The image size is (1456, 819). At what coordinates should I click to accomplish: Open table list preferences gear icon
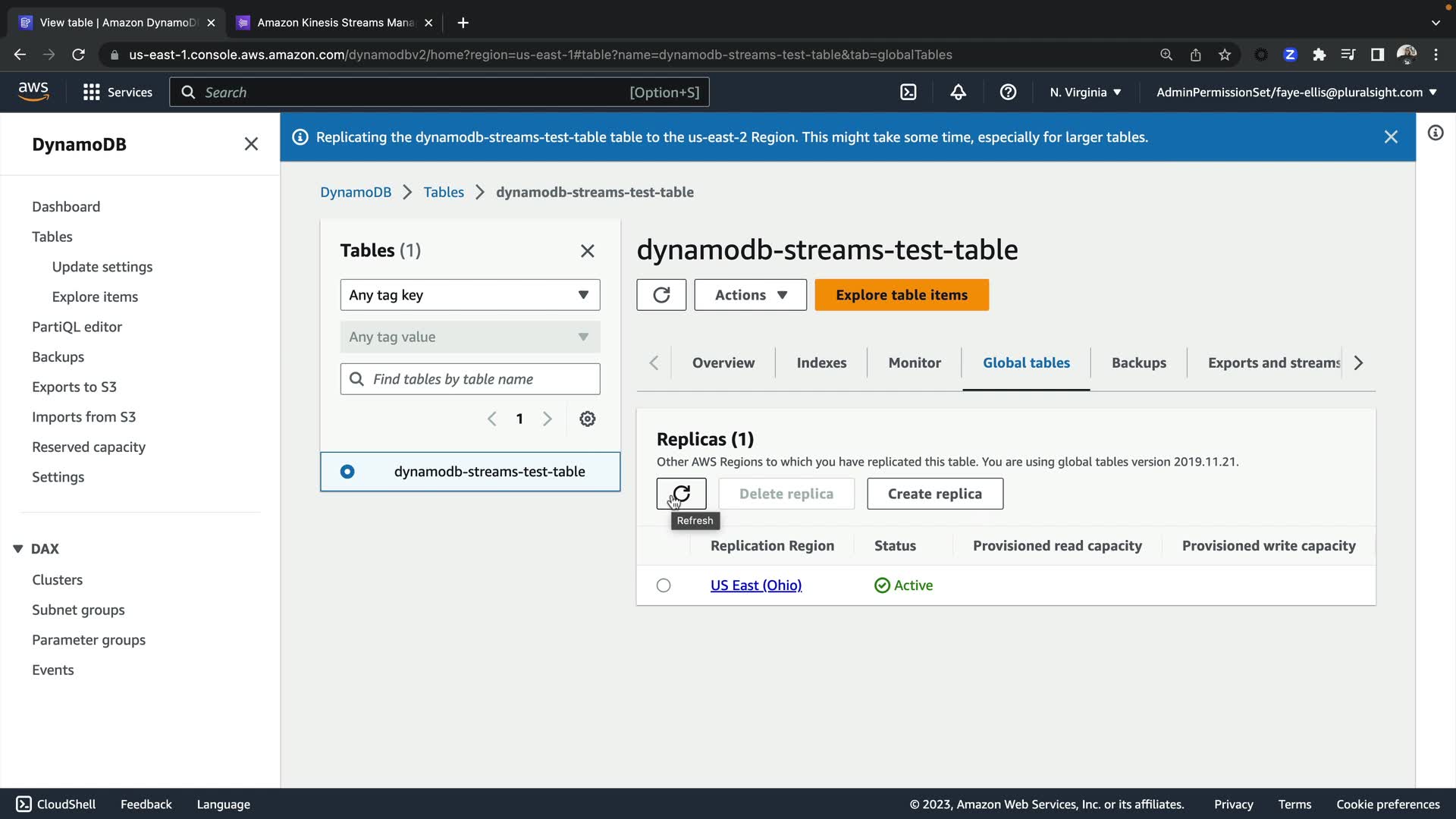pos(588,419)
